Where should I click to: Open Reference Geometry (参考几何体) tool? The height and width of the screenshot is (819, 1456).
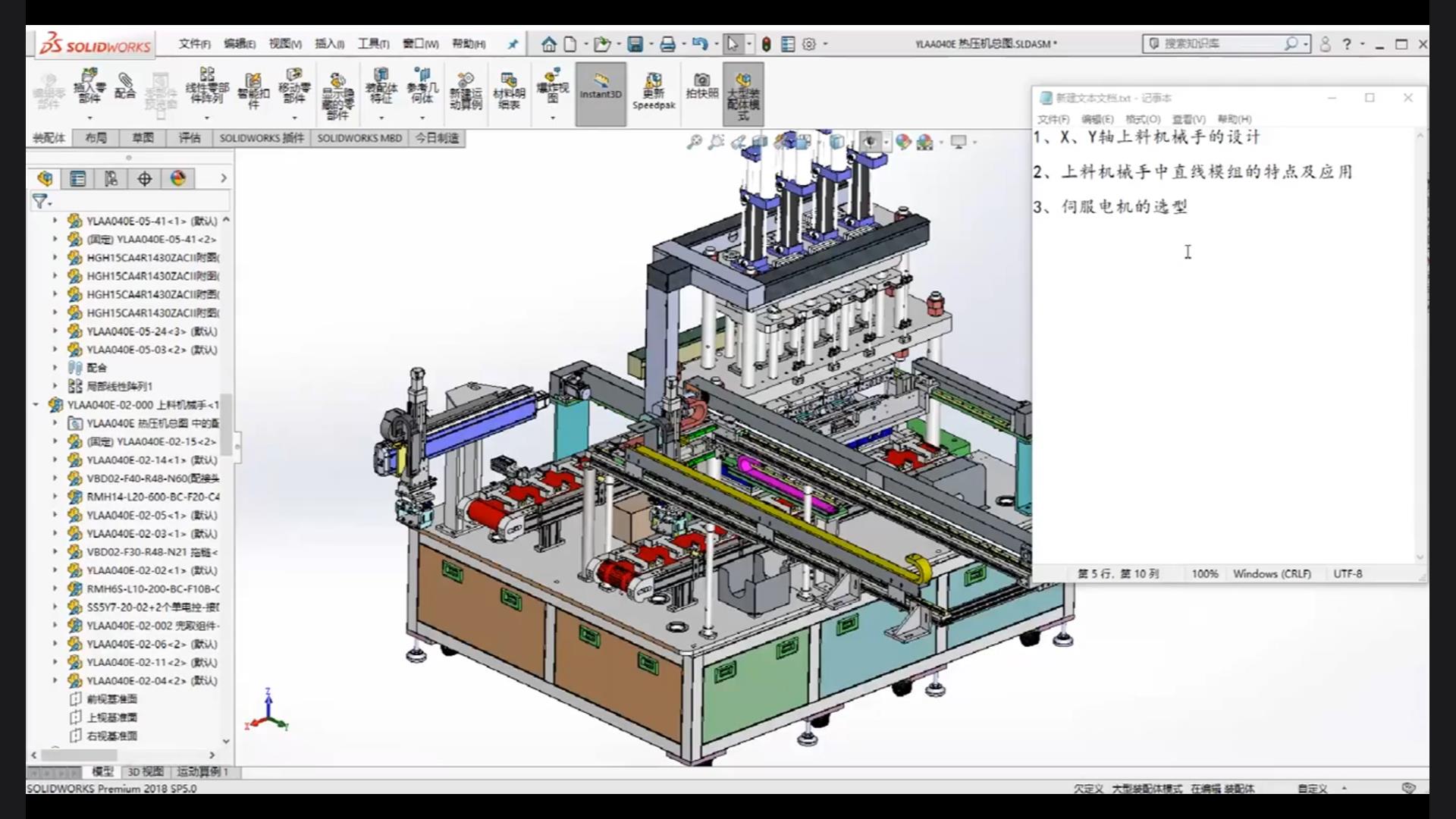coord(422,86)
